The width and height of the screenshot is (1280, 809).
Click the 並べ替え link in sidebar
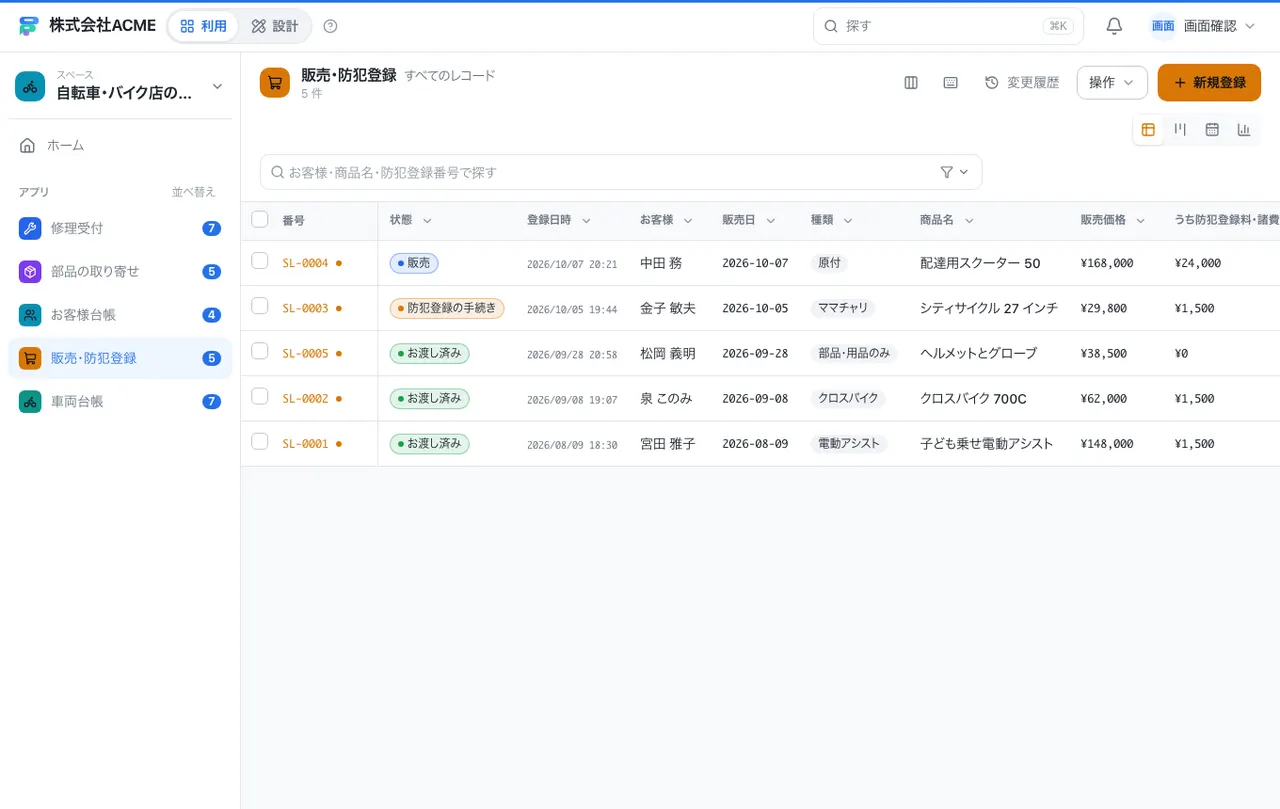pyautogui.click(x=193, y=192)
